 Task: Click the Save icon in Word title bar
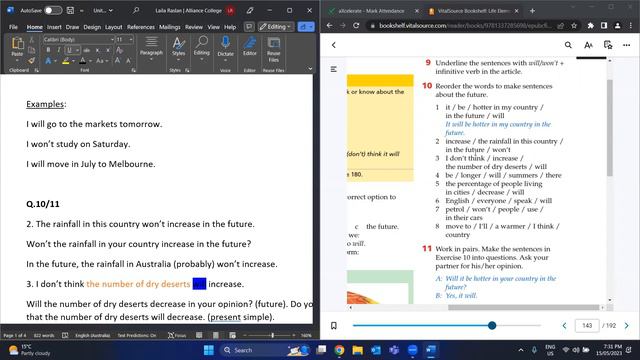tap(70, 11)
